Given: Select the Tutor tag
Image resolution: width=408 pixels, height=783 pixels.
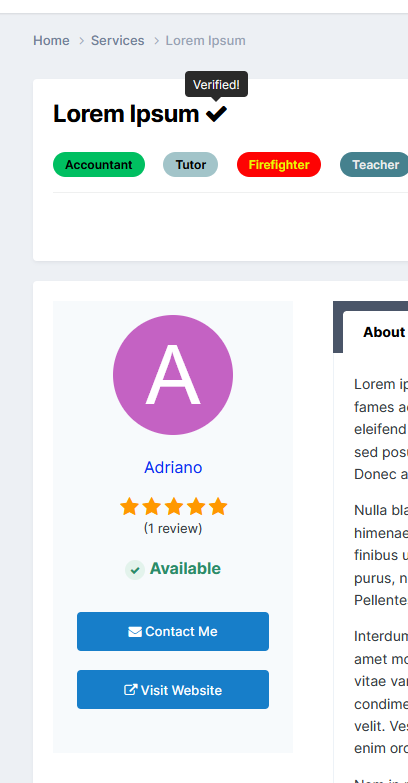Looking at the screenshot, I should (191, 165).
